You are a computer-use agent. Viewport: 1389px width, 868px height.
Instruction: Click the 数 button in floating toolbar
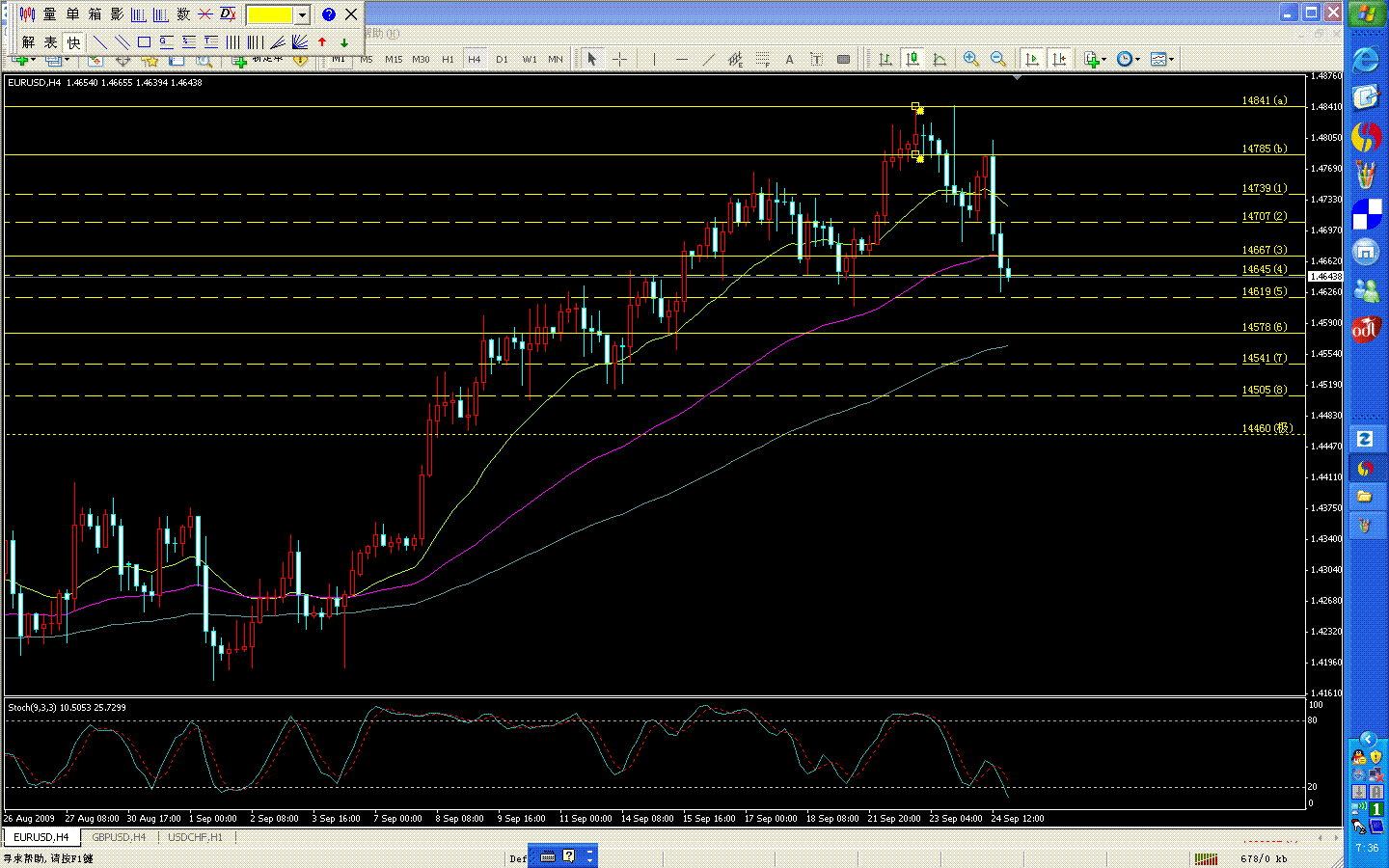coord(183,14)
